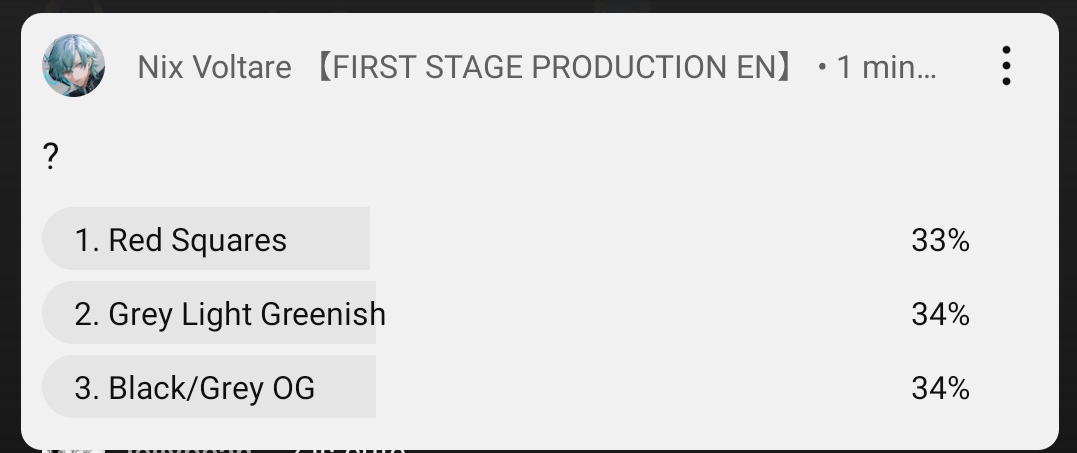Vote for the Red Squares option
Viewport: 1077px width, 453px height.
(x=197, y=240)
